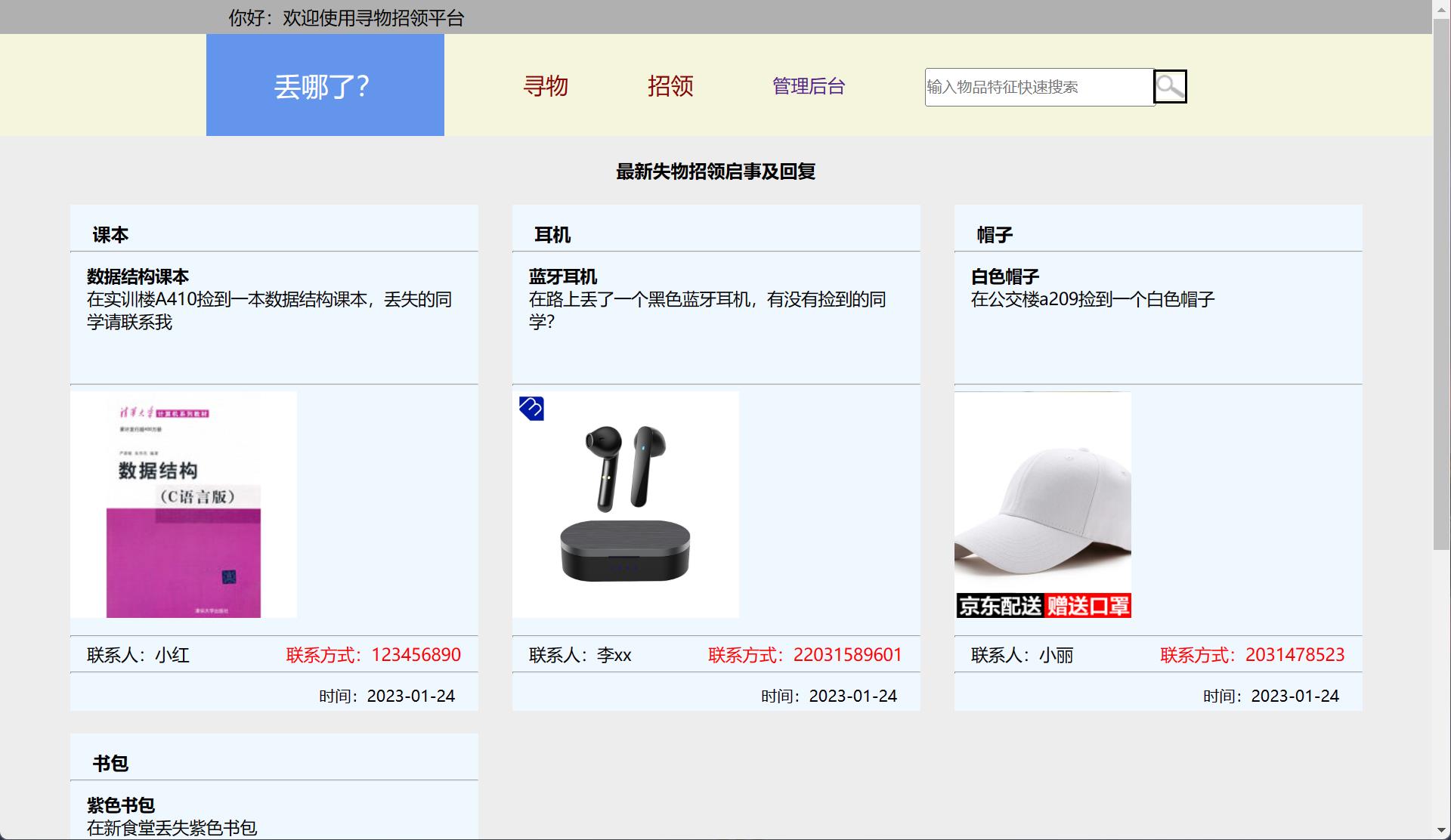Click contact number 22031589601 for 李xx
The height and width of the screenshot is (840, 1451).
(846, 655)
